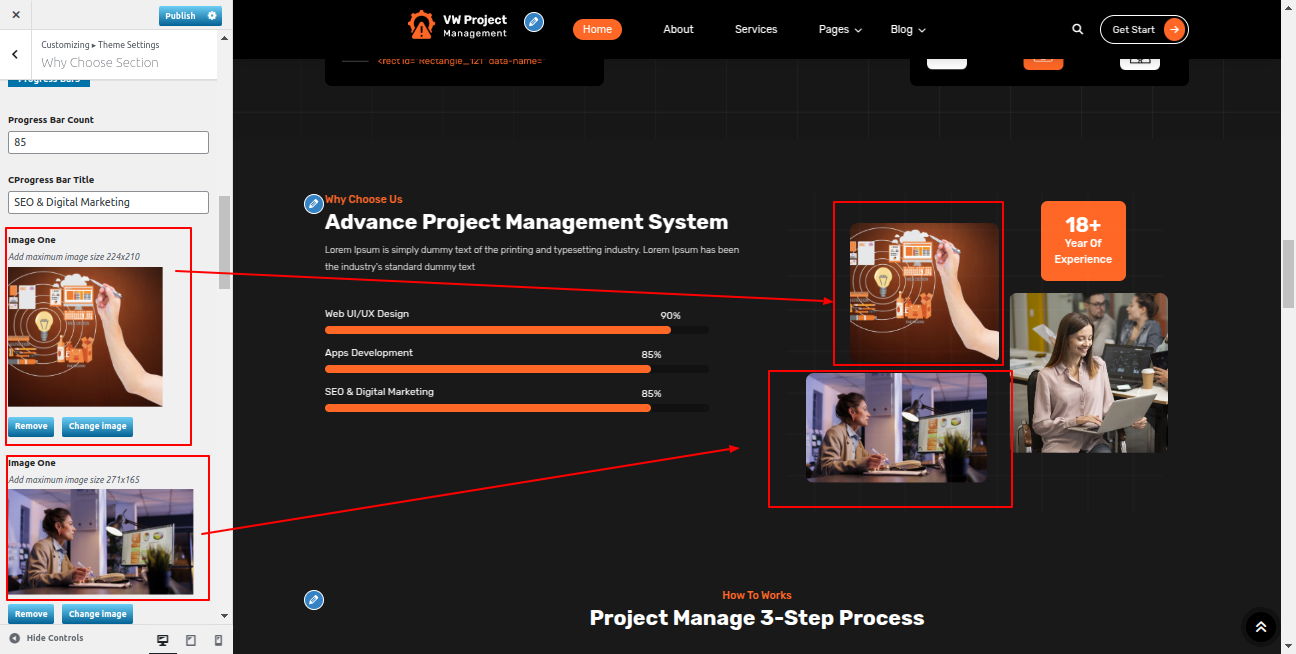Image resolution: width=1296 pixels, height=654 pixels.
Task: Click the Progress Bar Count input field
Action: [108, 143]
